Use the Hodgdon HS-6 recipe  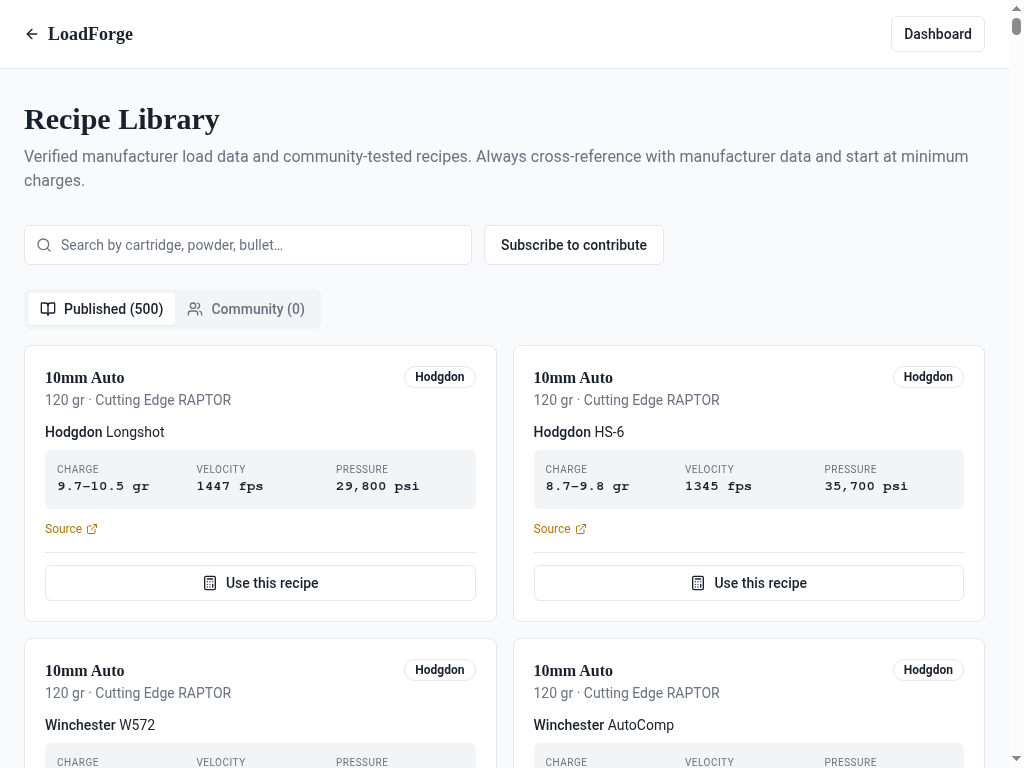(x=748, y=583)
